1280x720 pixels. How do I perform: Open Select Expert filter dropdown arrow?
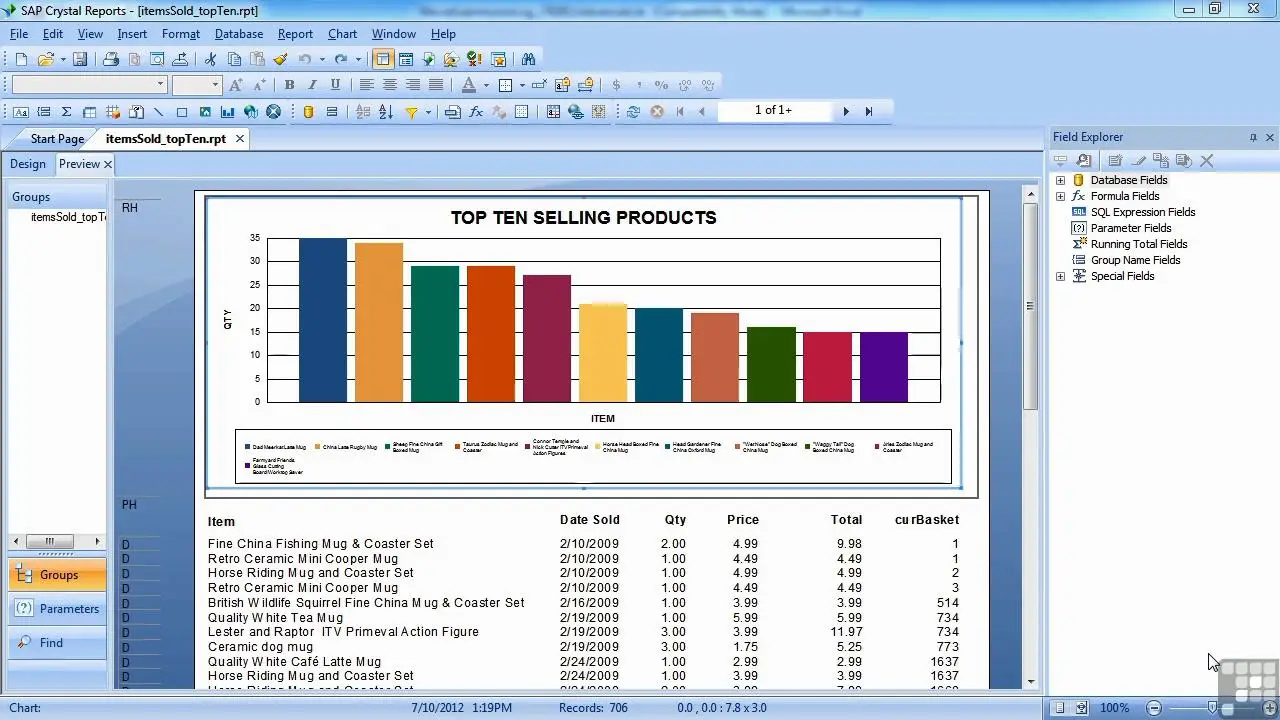428,112
